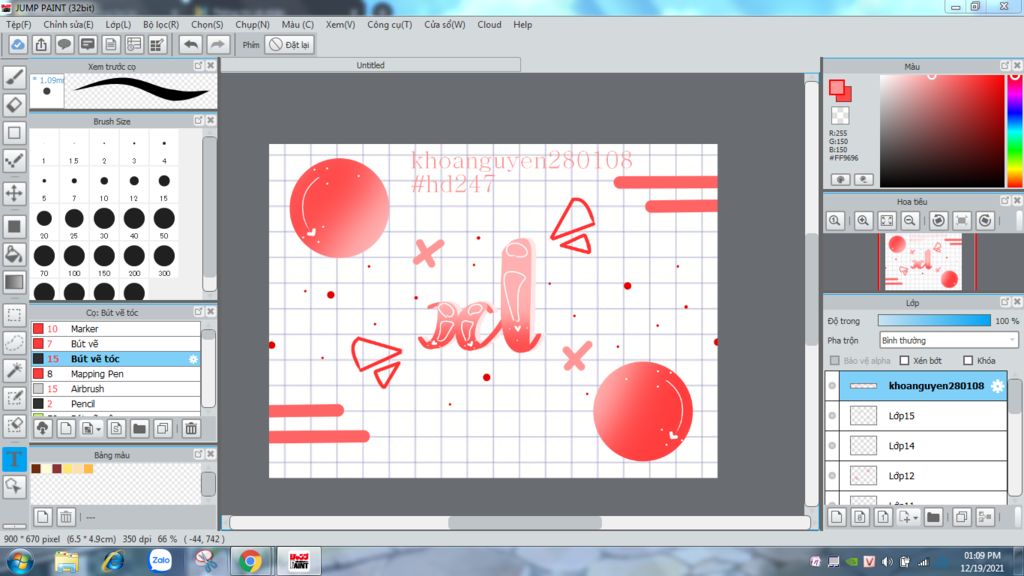Open add special layer dropdown arrow
The height and width of the screenshot is (576, 1024).
coord(916,518)
